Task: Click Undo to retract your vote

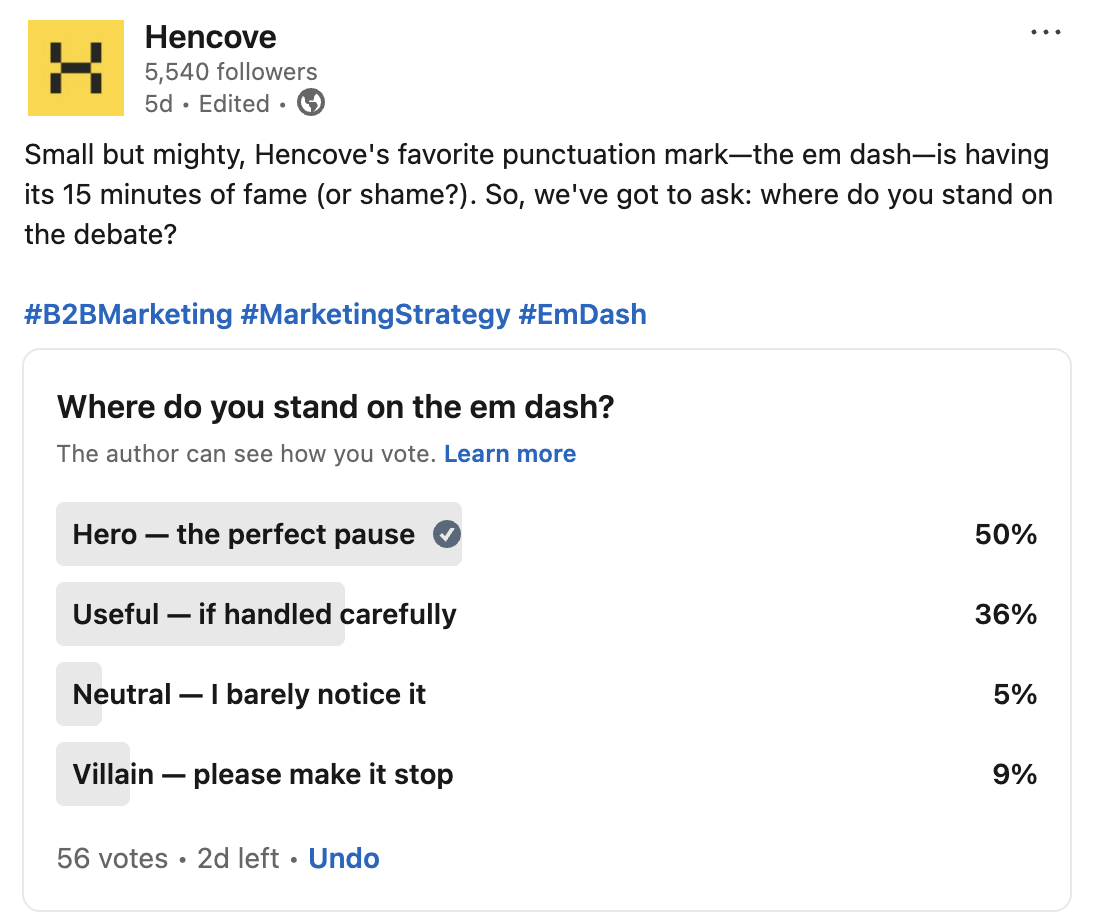Action: click(344, 858)
